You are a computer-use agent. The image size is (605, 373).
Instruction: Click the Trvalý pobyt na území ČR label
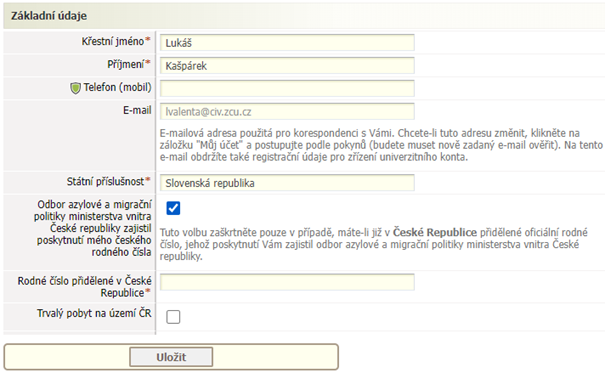coord(94,313)
